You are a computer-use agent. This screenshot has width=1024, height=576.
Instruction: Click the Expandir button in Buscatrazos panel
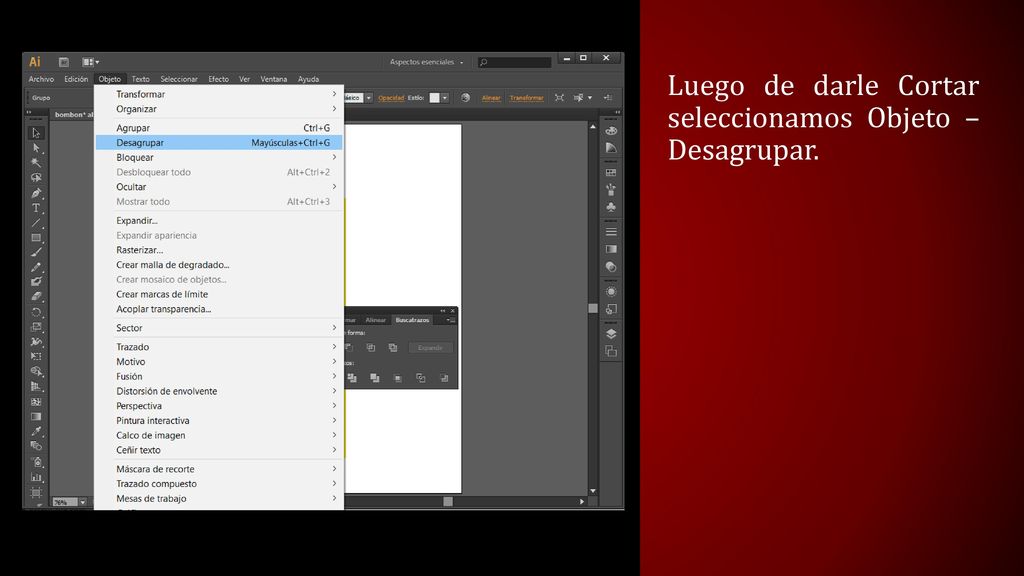point(430,347)
